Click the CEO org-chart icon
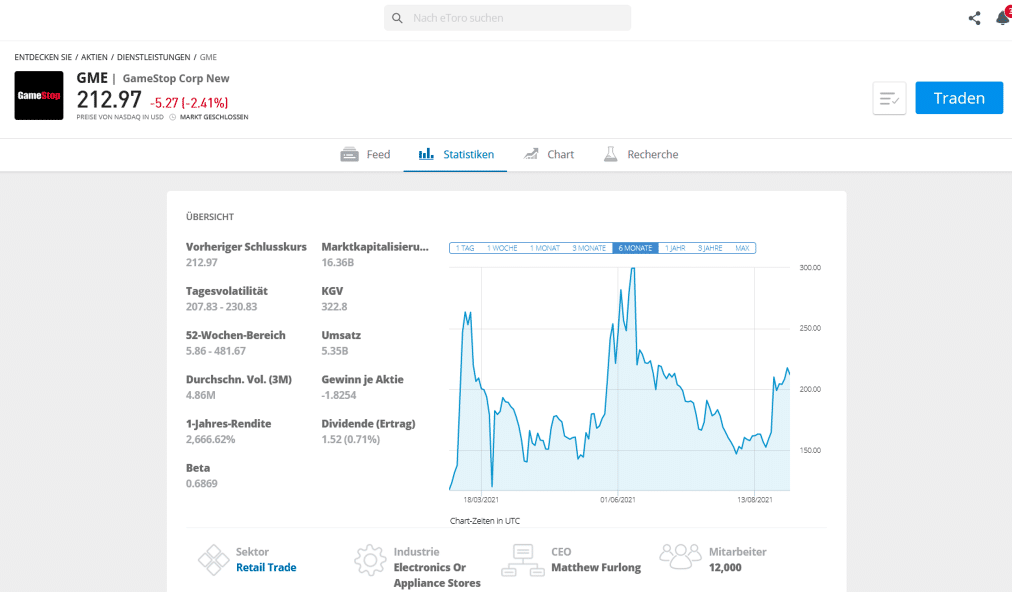The width and height of the screenshot is (1012, 592). click(523, 560)
